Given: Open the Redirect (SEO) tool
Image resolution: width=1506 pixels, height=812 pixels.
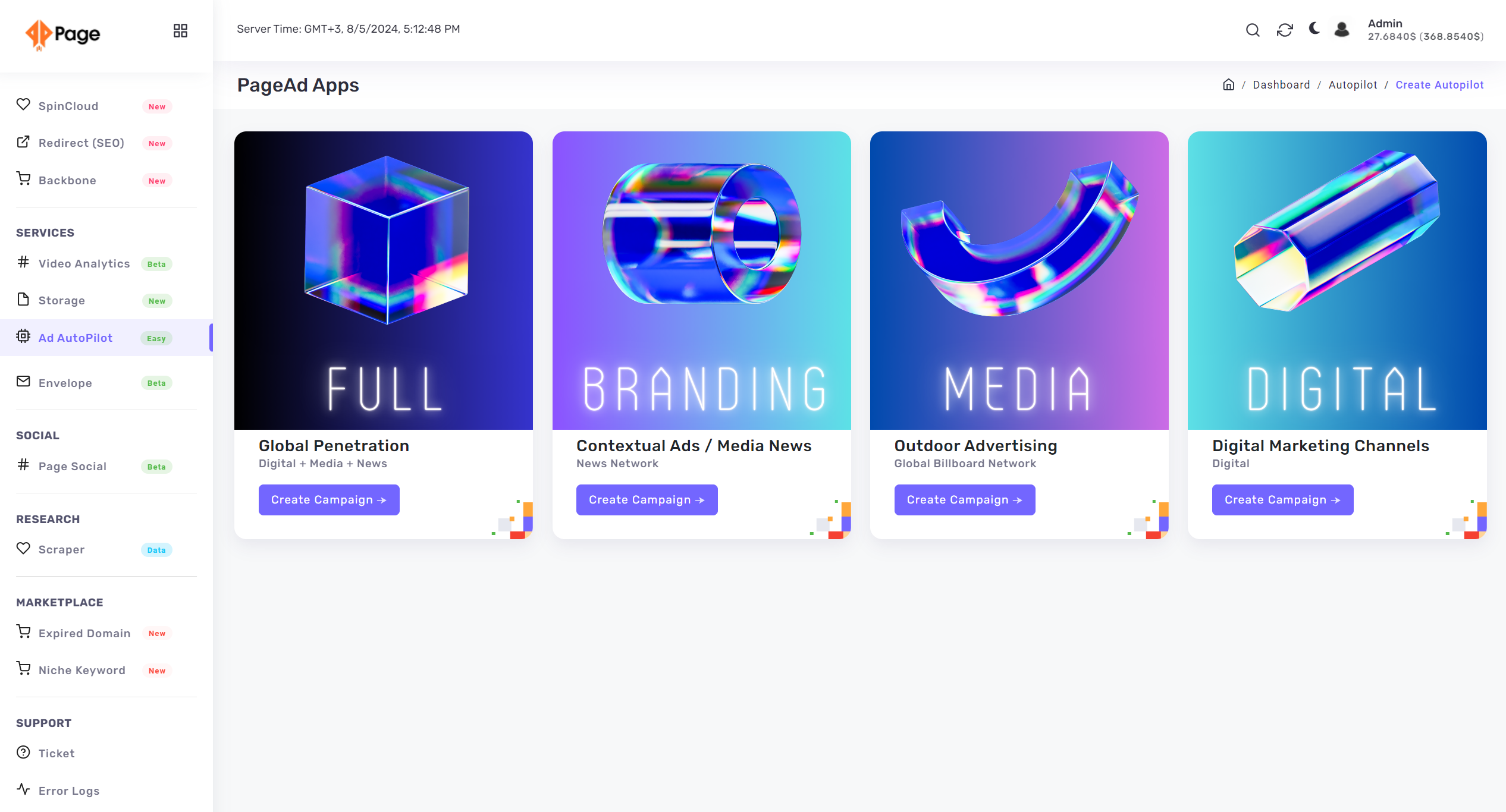Looking at the screenshot, I should [81, 143].
